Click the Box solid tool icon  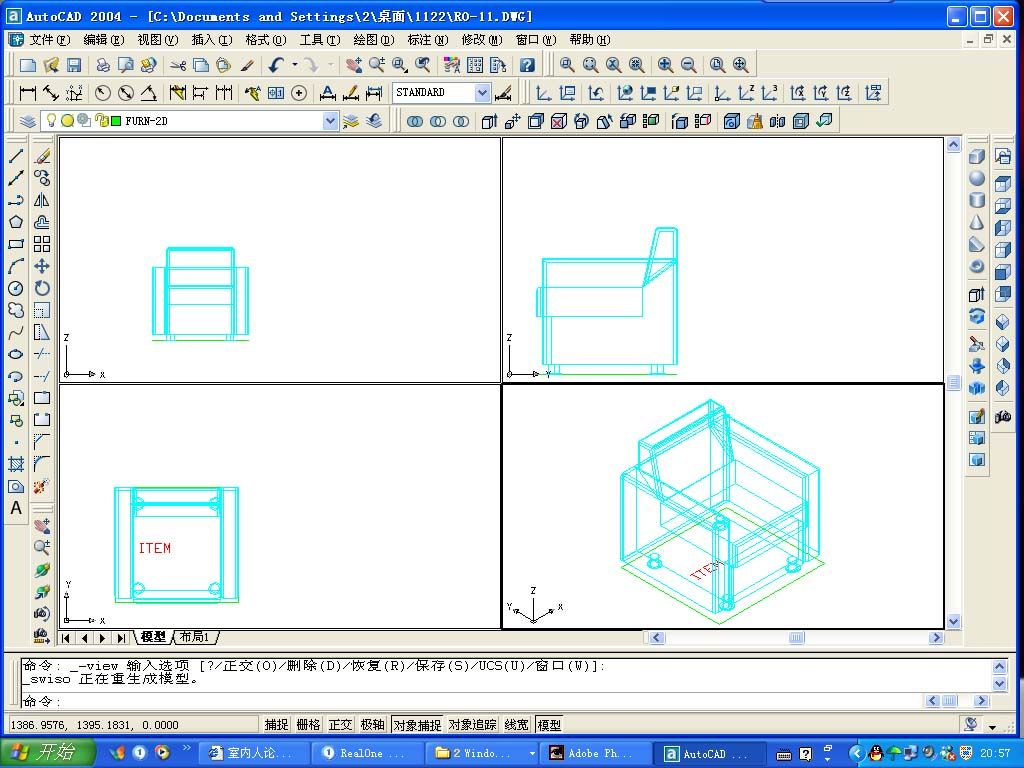click(976, 156)
